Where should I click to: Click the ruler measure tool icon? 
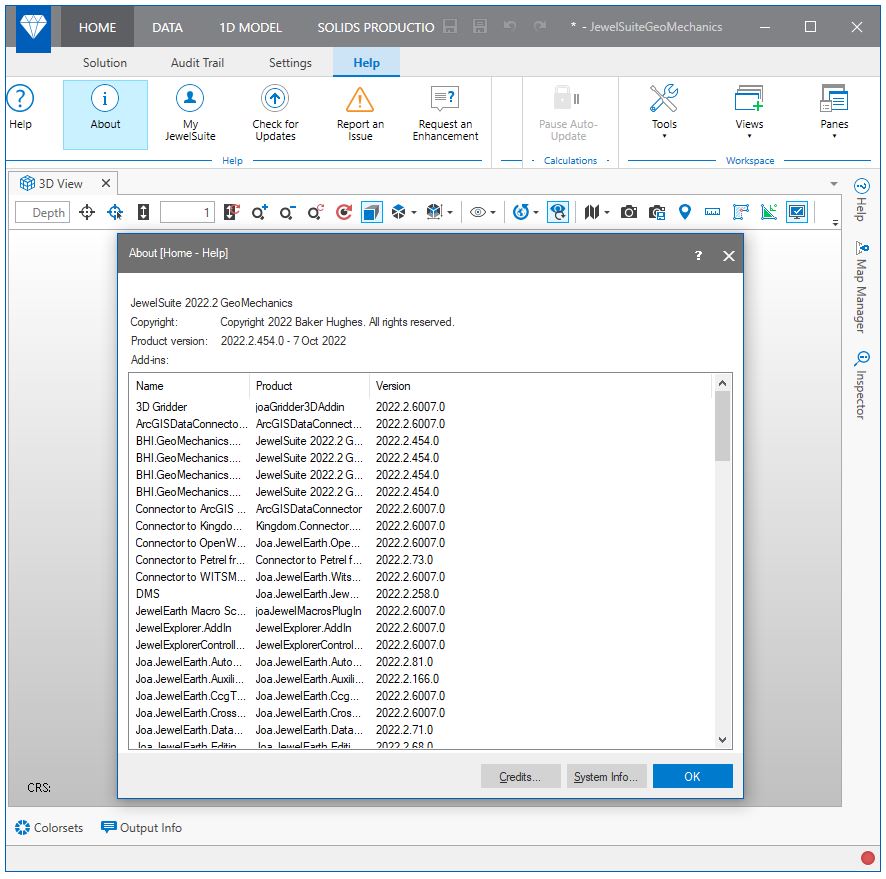point(713,212)
